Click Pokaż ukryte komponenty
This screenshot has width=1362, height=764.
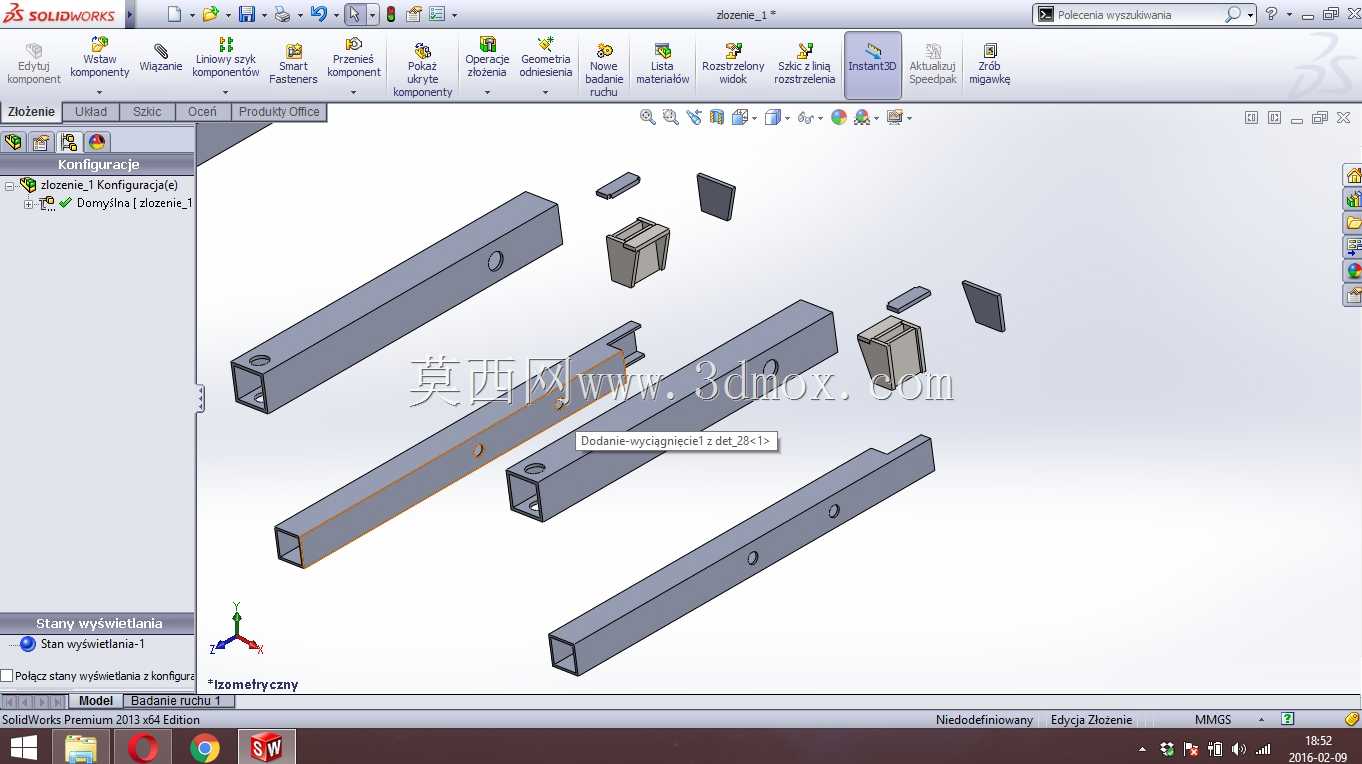[422, 70]
